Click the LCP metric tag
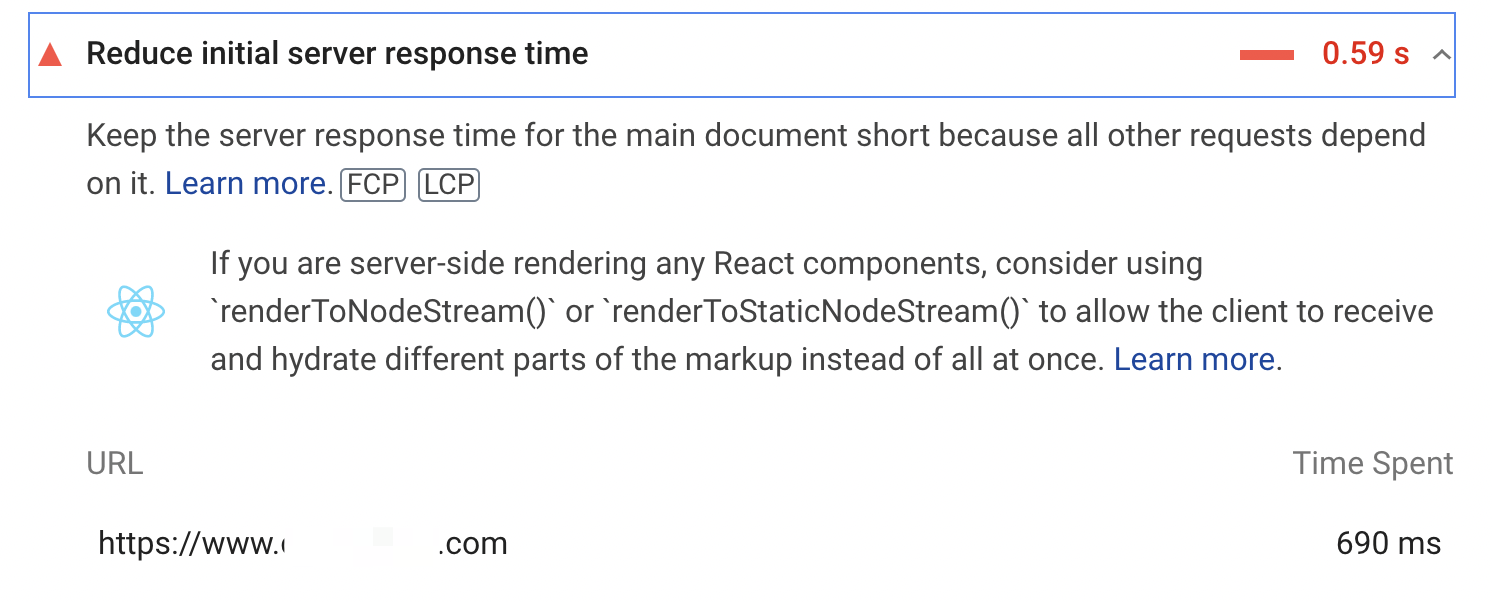The image size is (1492, 602). (449, 185)
